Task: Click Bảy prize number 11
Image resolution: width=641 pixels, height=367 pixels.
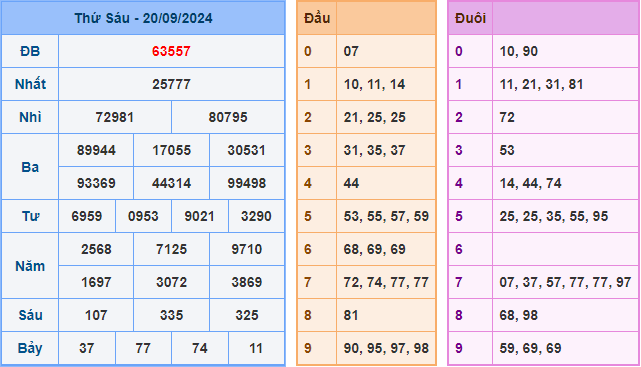Action: click(256, 348)
